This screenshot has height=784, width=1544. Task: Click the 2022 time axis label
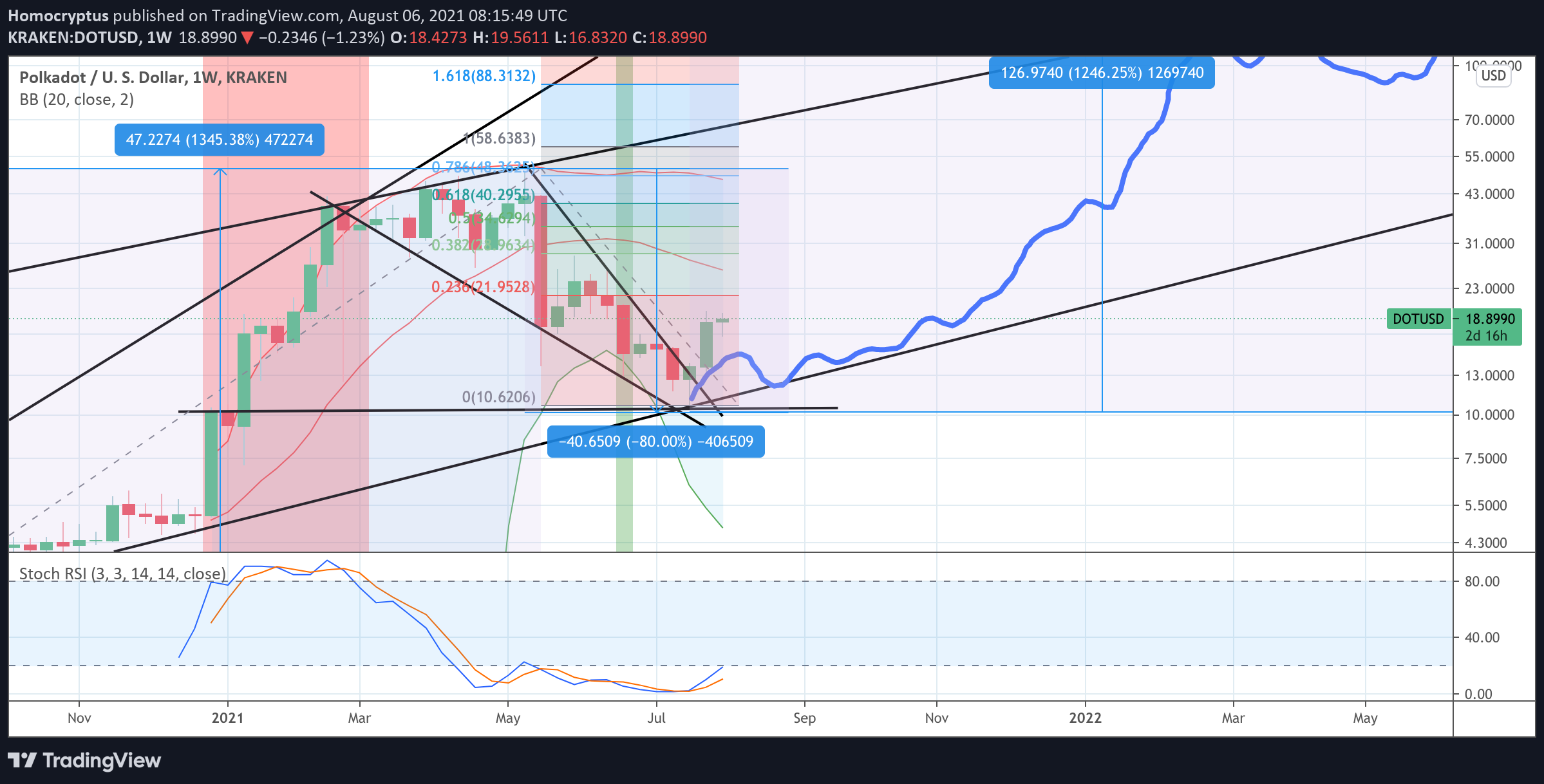click(1085, 718)
